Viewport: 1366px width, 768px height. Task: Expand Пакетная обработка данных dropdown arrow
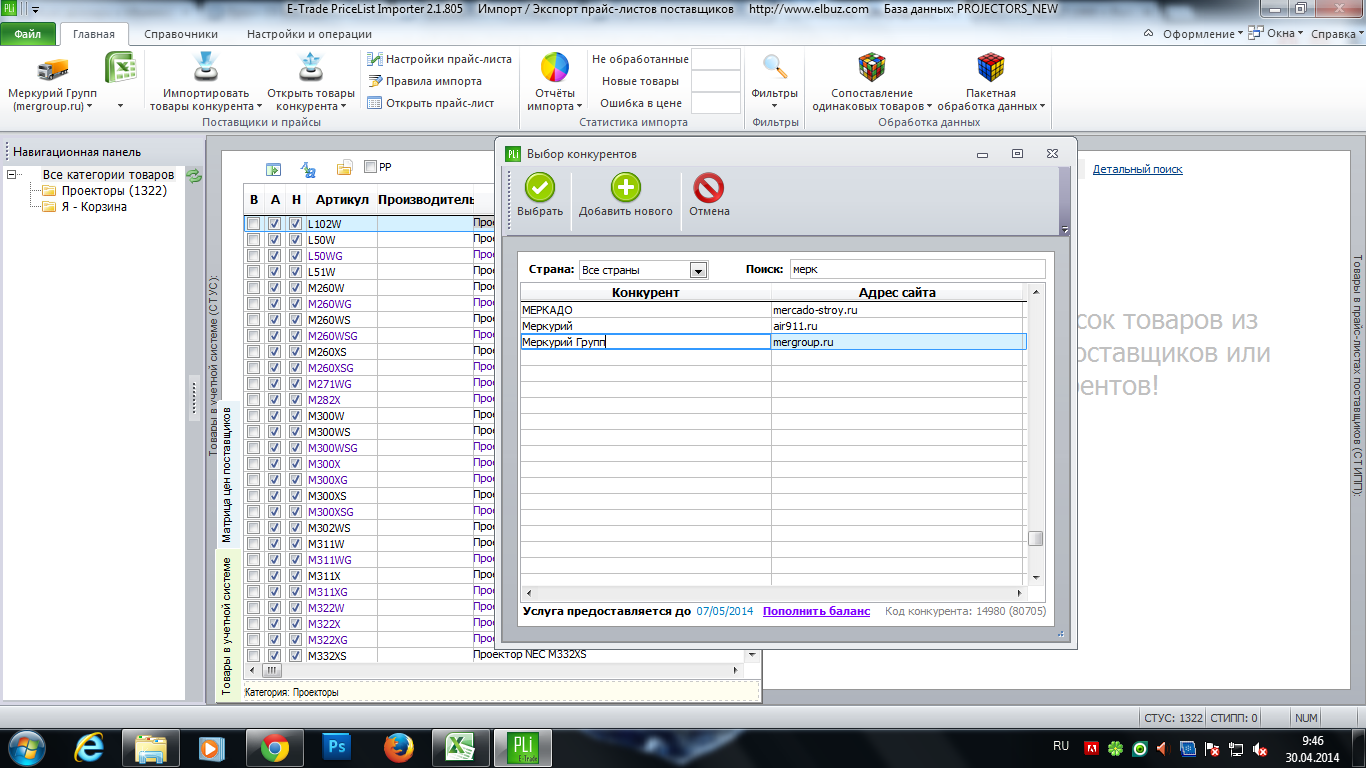click(1042, 106)
